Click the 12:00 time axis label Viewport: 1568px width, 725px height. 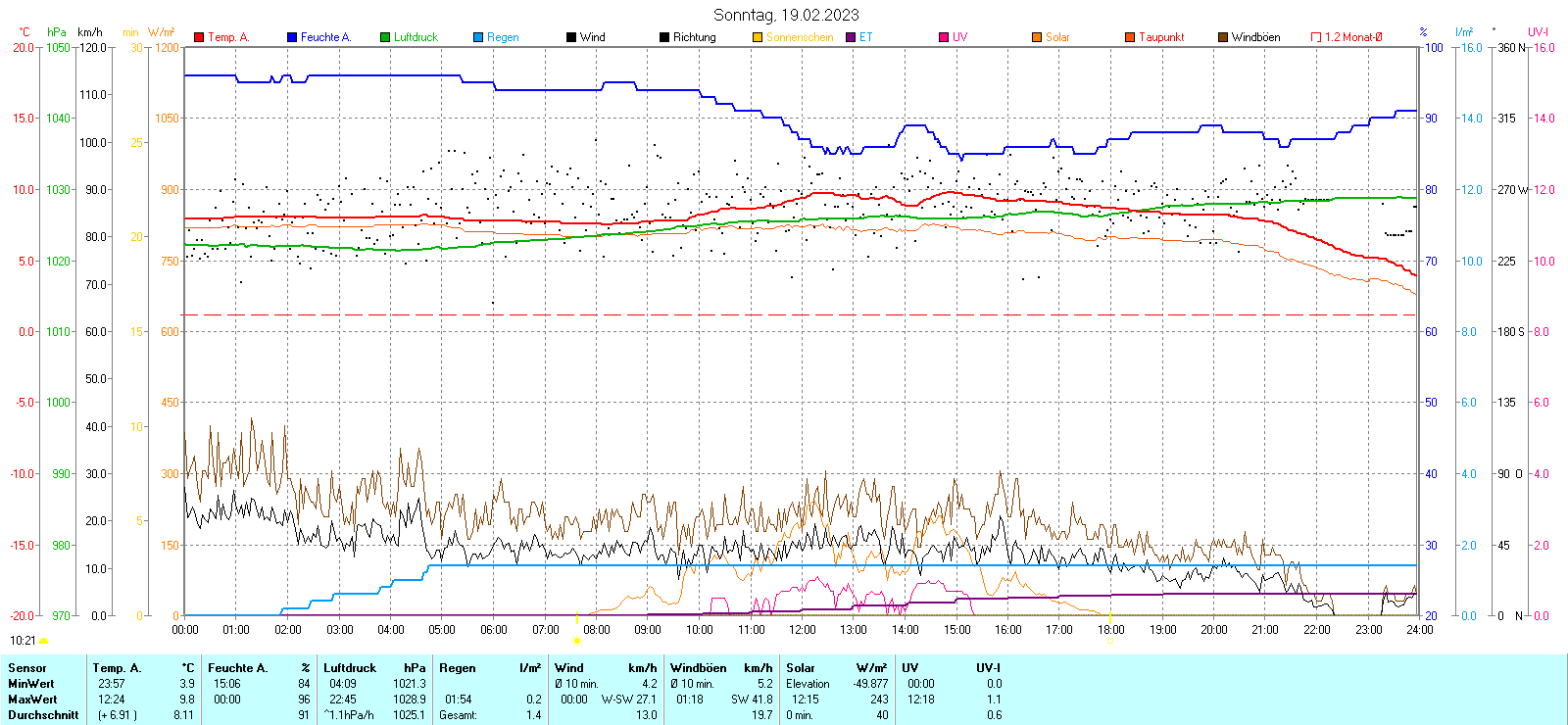coord(802,630)
